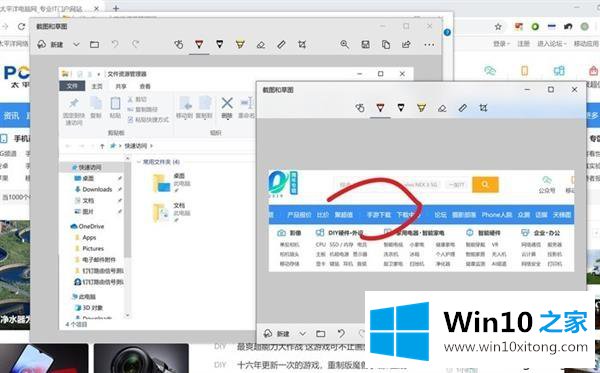This screenshot has width=600, height=373.
Task: Switch to 查看 tab in File Explorer
Action: (x=145, y=86)
